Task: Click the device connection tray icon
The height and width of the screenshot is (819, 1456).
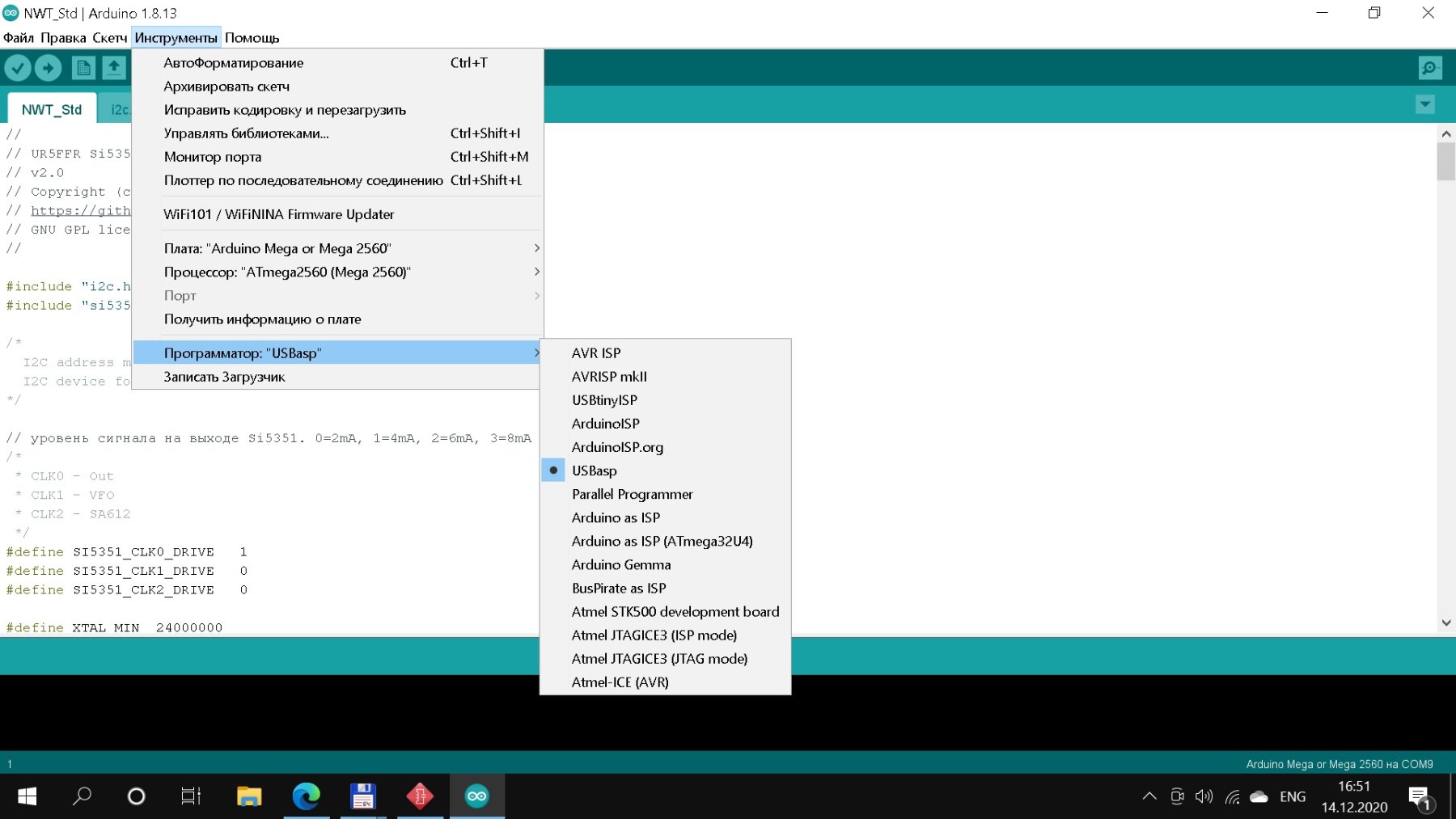Action: pos(1177,796)
